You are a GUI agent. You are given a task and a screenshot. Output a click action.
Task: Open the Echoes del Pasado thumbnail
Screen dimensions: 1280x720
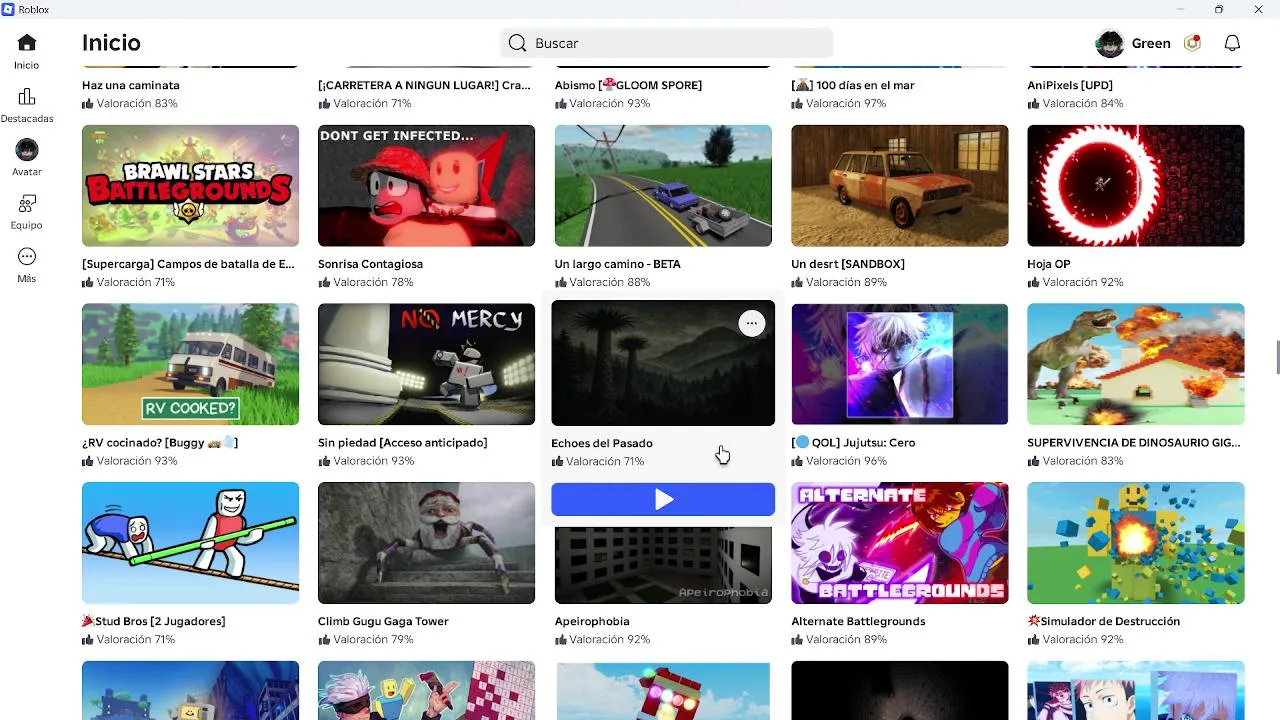pyautogui.click(x=663, y=363)
